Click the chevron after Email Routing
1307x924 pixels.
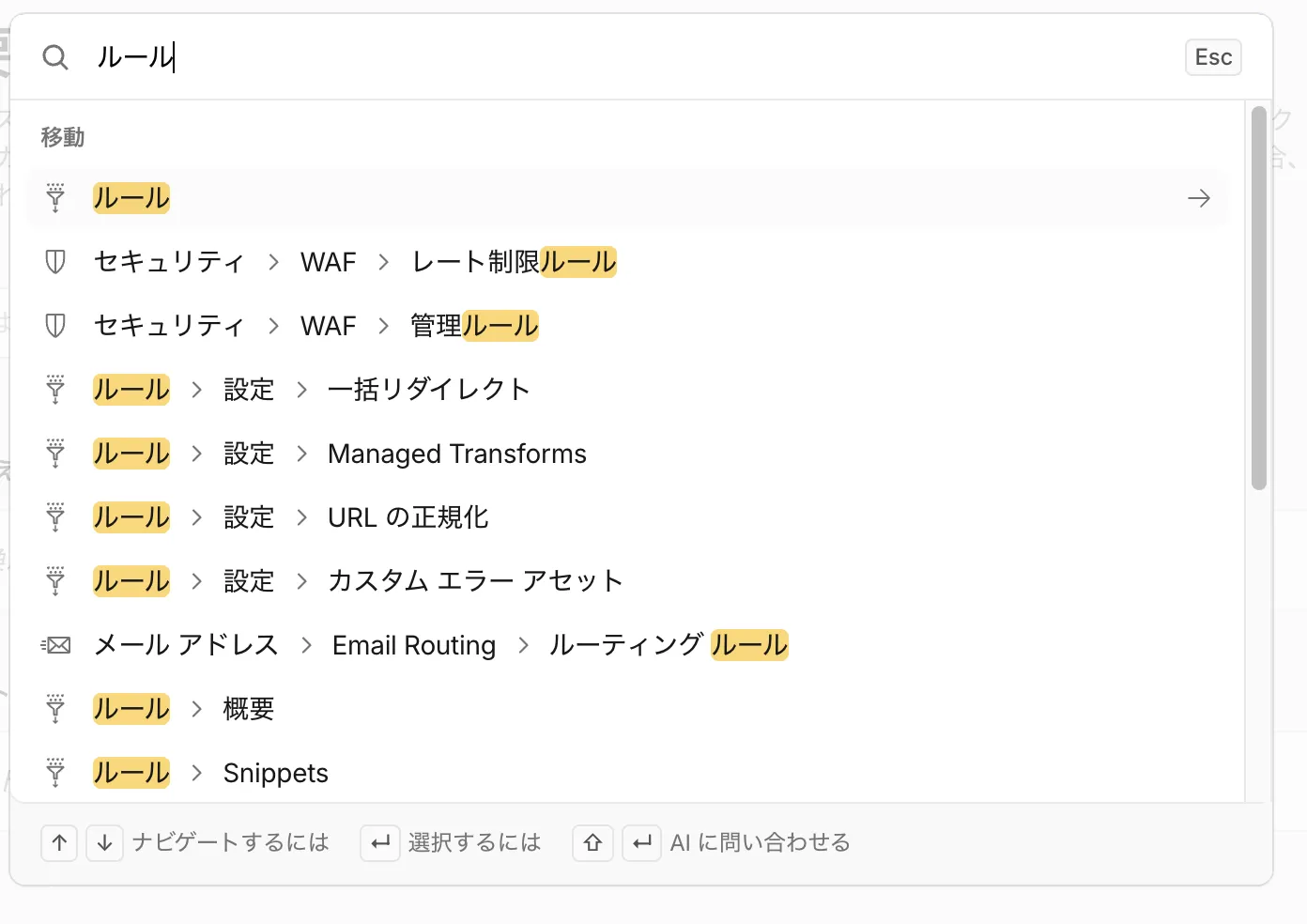coord(523,645)
